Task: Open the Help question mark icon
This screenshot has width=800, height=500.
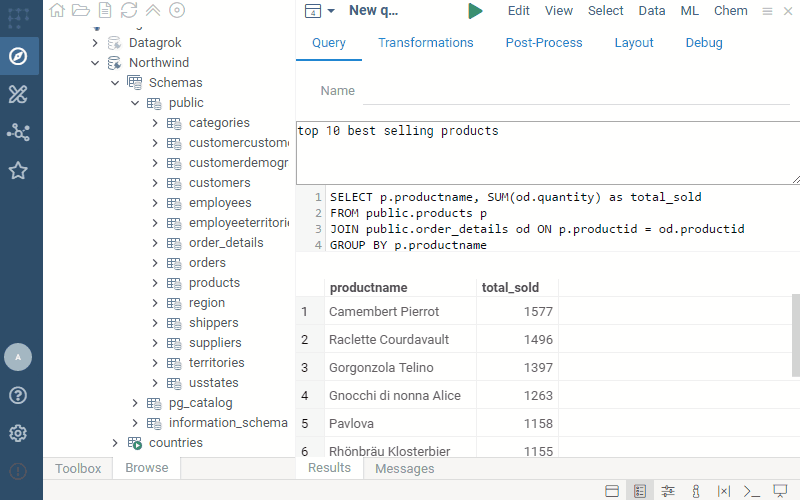Action: pyautogui.click(x=18, y=395)
